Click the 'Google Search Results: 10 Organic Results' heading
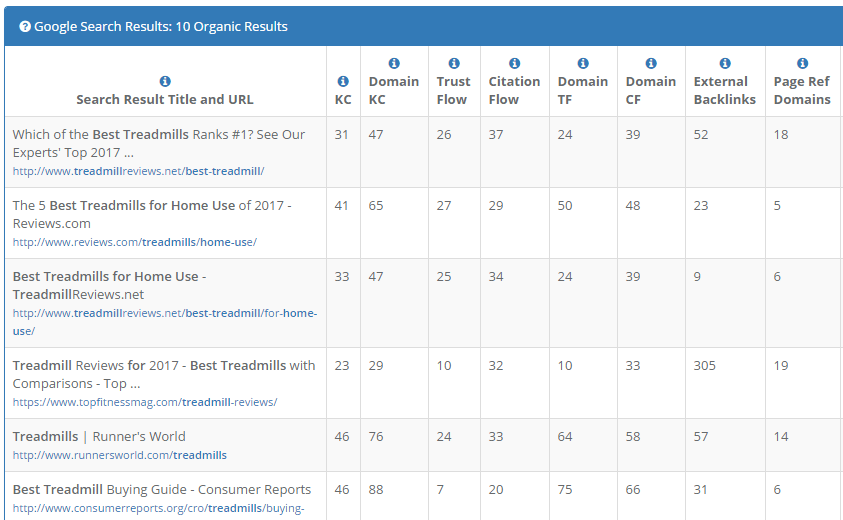The width and height of the screenshot is (843, 520). click(161, 26)
